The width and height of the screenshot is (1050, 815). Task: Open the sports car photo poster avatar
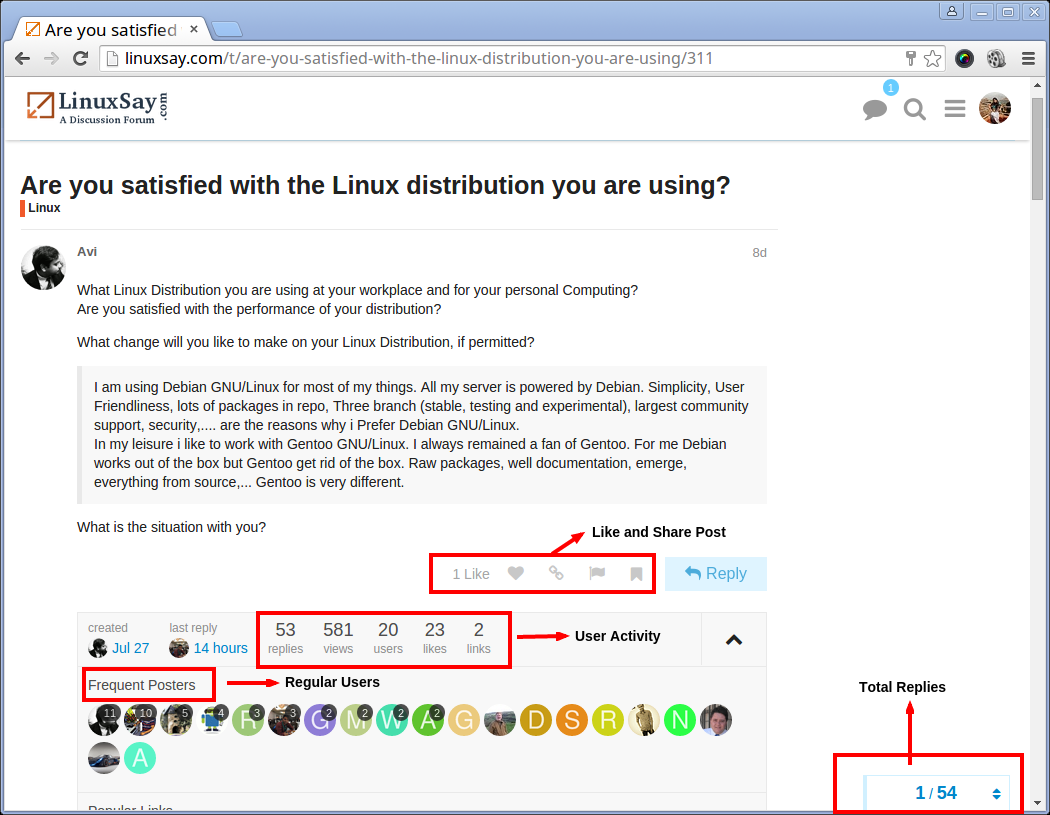click(x=104, y=758)
